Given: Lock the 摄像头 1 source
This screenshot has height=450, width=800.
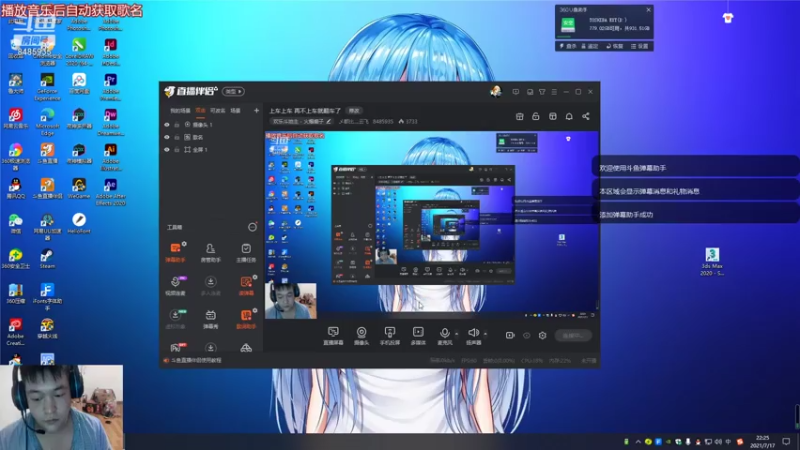Looking at the screenshot, I should pyautogui.click(x=177, y=124).
